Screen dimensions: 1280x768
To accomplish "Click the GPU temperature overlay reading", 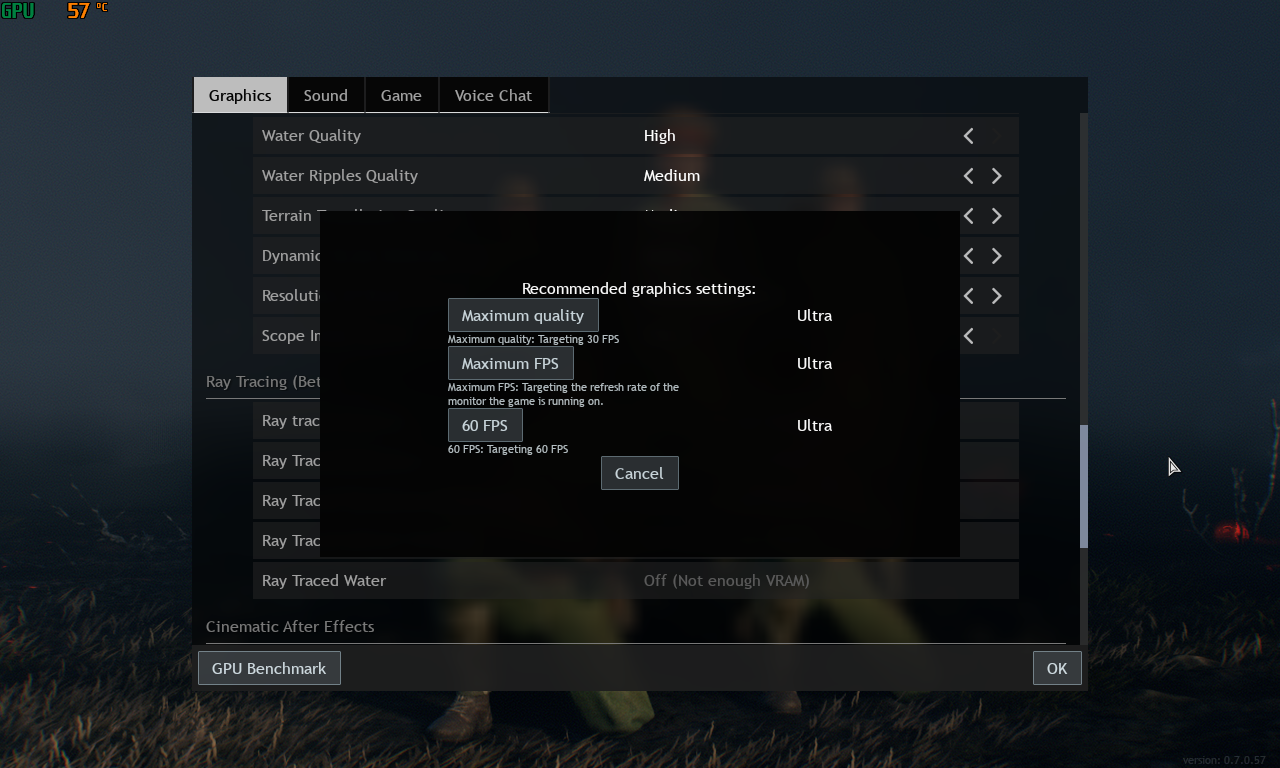I will pyautogui.click(x=87, y=11).
